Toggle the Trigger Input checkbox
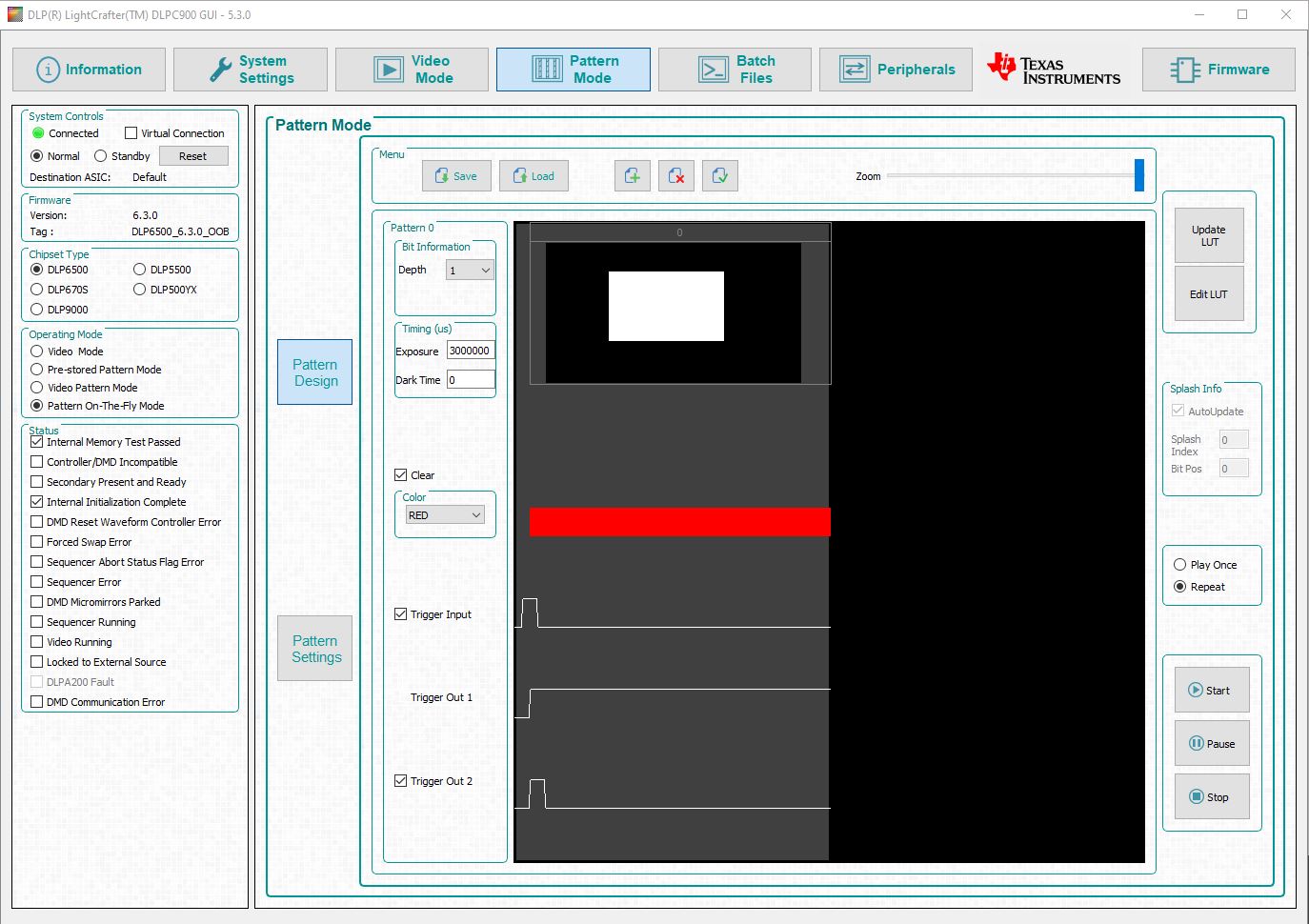The image size is (1309, 924). pyautogui.click(x=401, y=614)
